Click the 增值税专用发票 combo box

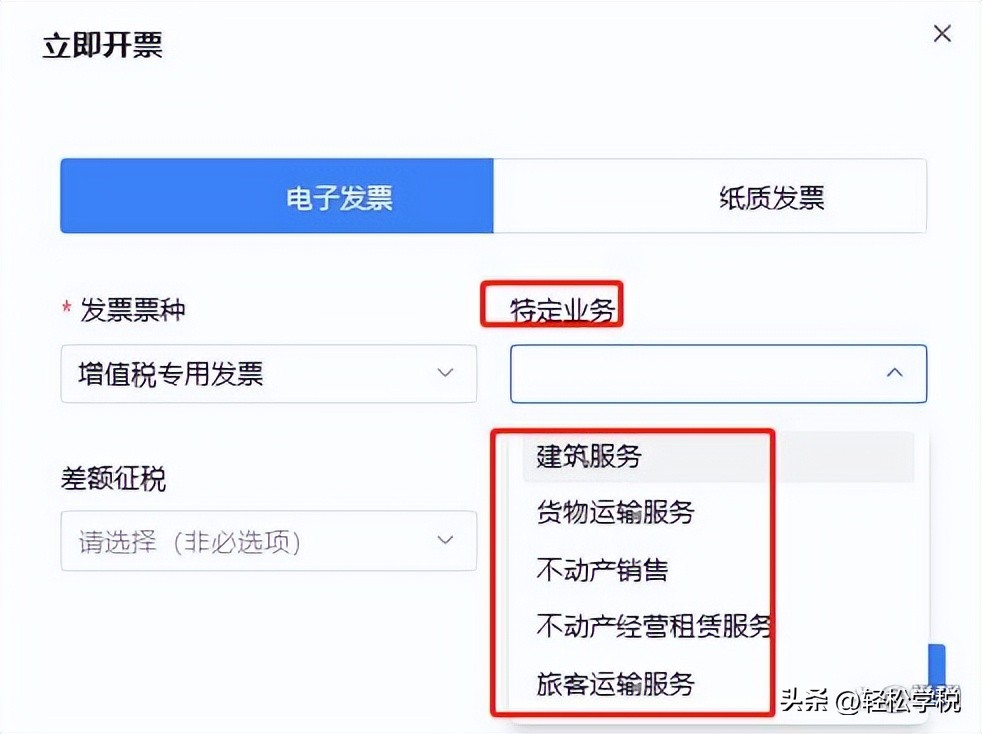268,373
